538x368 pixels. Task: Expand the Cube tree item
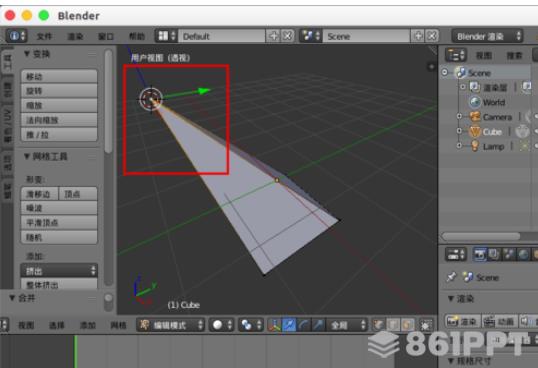tap(459, 131)
